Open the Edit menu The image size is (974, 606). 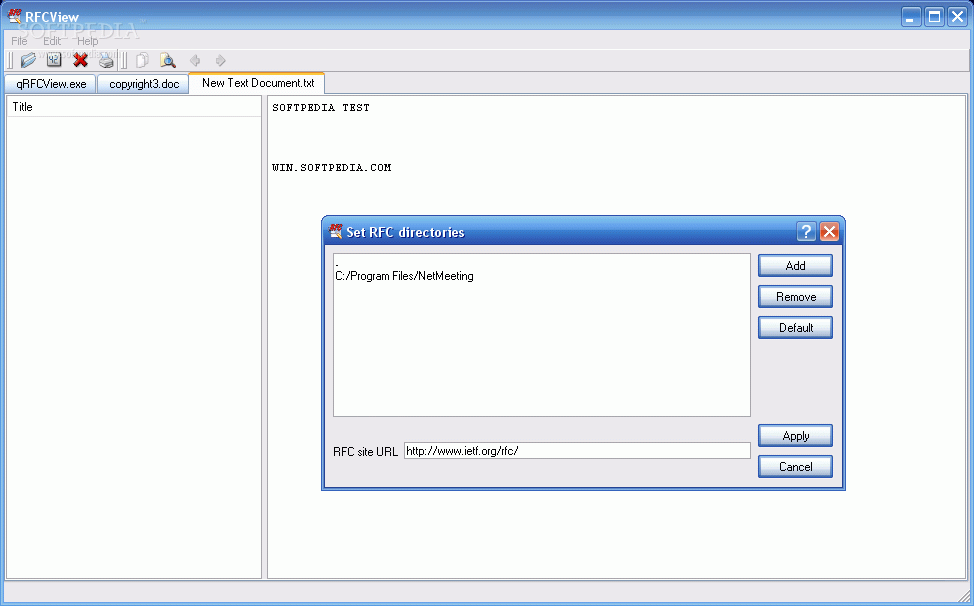click(52, 41)
